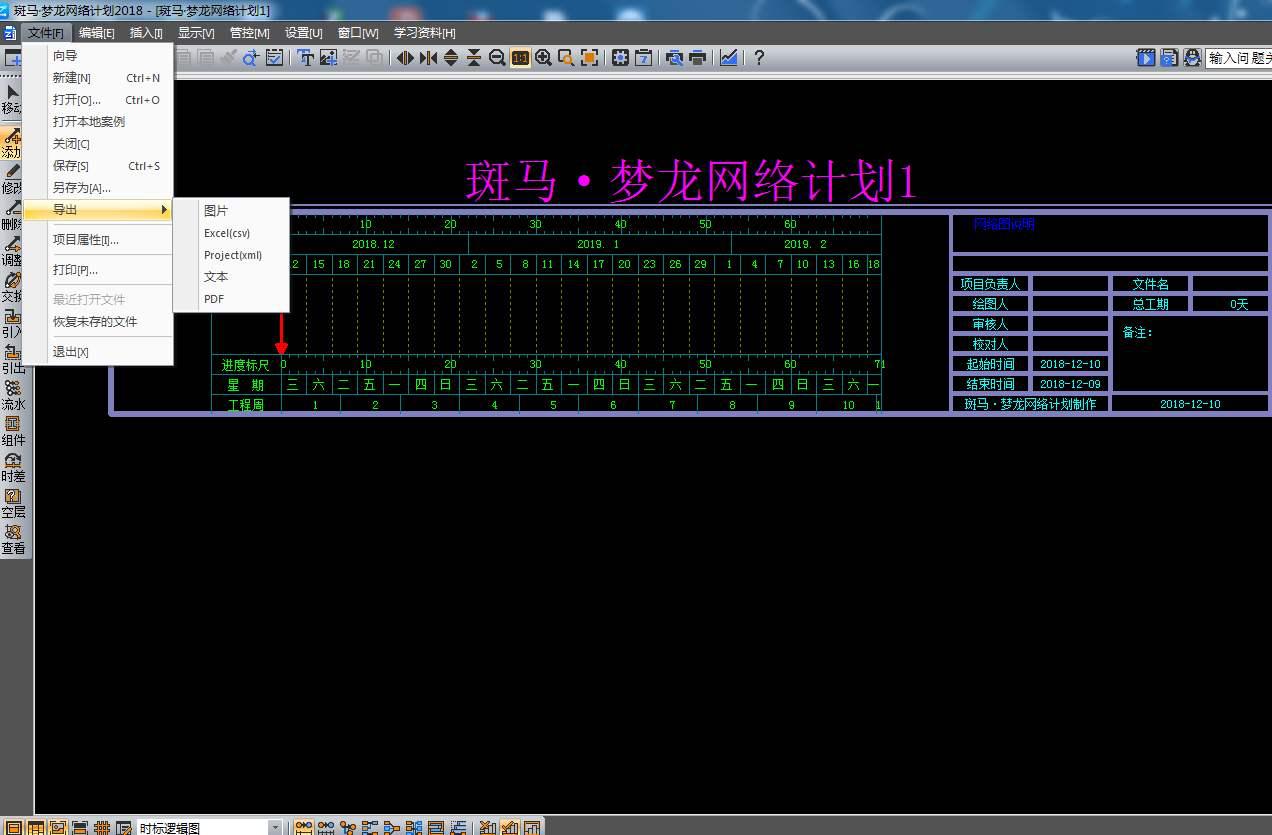1272x835 pixels.
Task: Click the redo arrow toolbar icon
Action: (x=251, y=58)
